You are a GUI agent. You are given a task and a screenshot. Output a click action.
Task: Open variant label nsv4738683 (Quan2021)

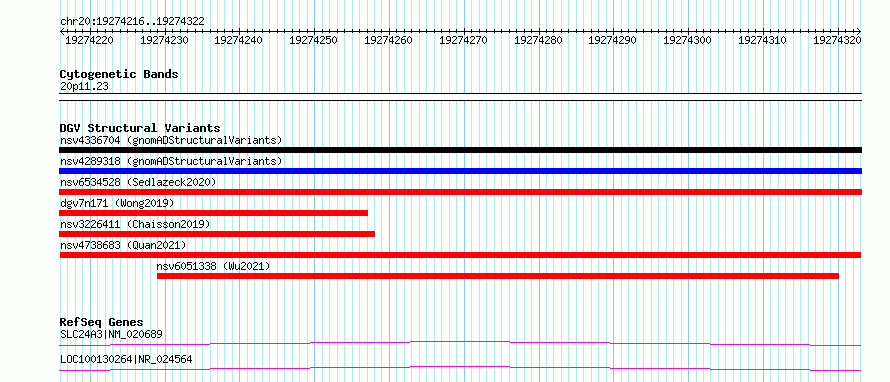point(123,245)
